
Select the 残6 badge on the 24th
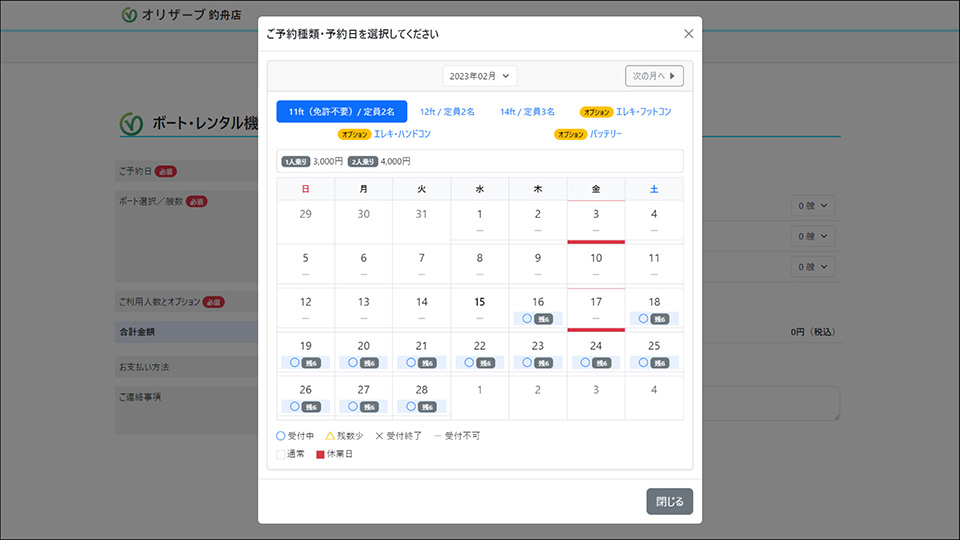tap(602, 363)
